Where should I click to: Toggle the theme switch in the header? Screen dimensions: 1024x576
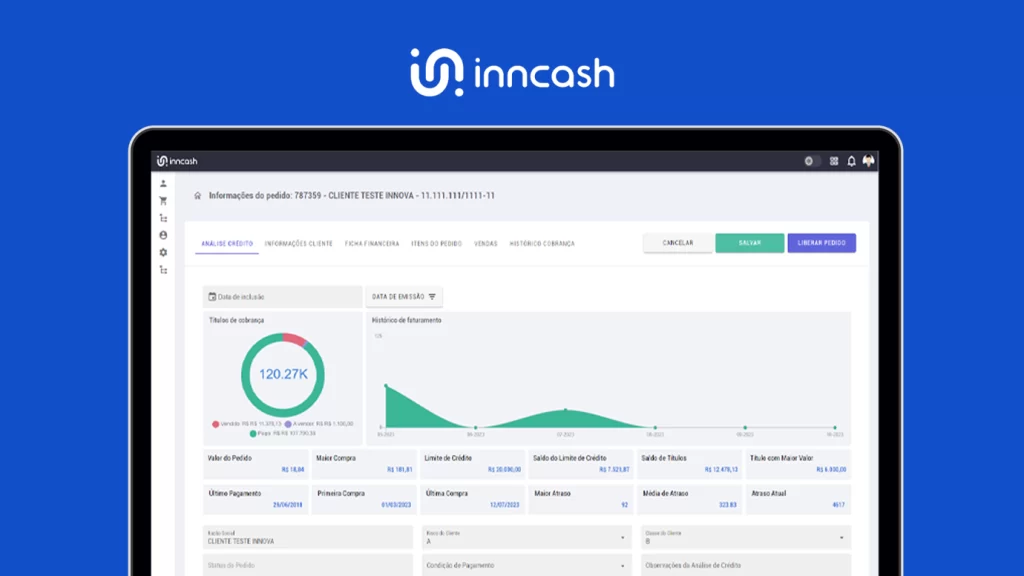pyautogui.click(x=812, y=161)
